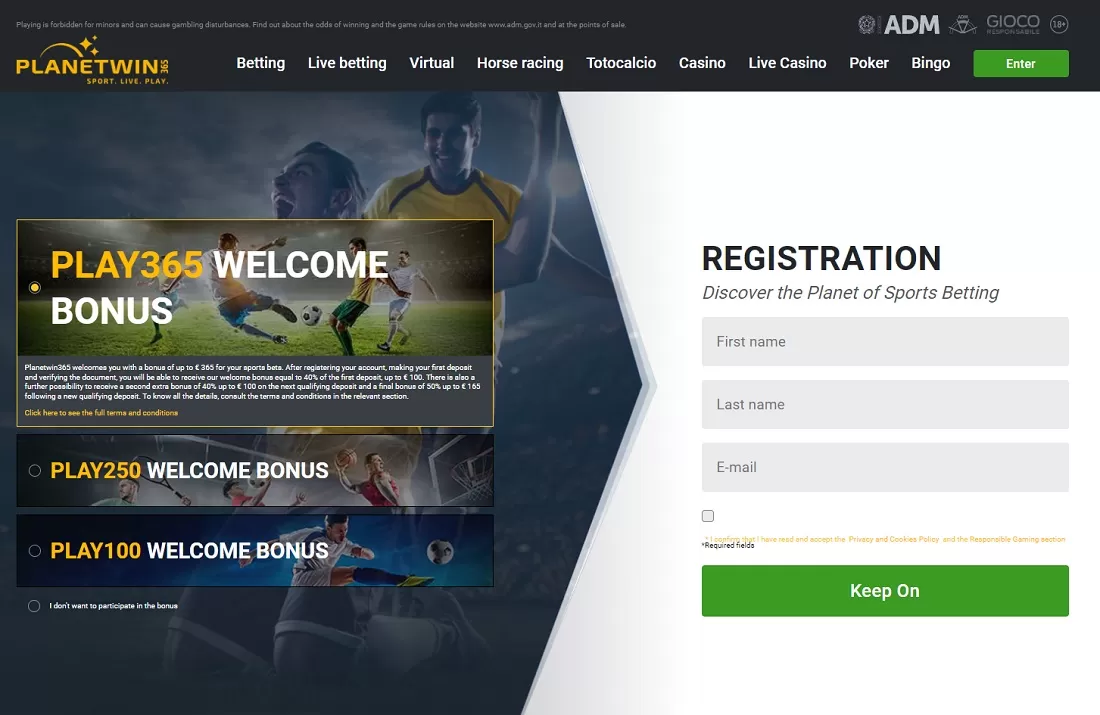
Task: Click the ADM logo icon
Action: tap(911, 25)
